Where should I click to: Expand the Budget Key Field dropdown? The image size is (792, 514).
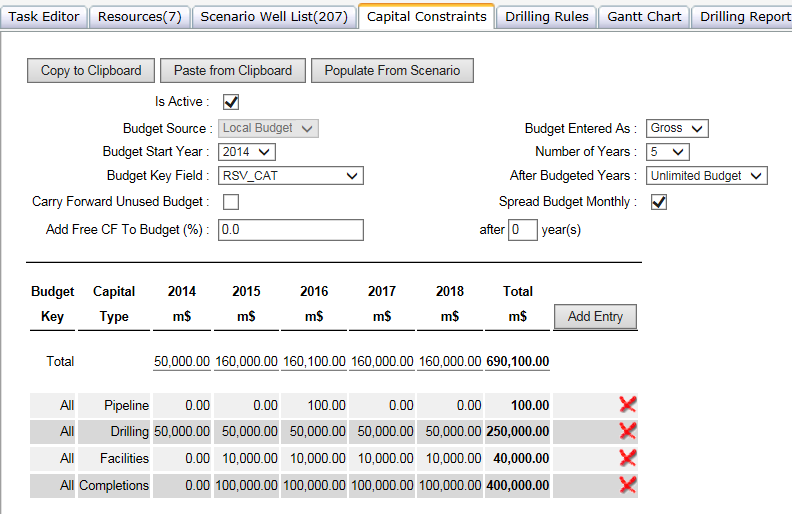click(x=290, y=176)
